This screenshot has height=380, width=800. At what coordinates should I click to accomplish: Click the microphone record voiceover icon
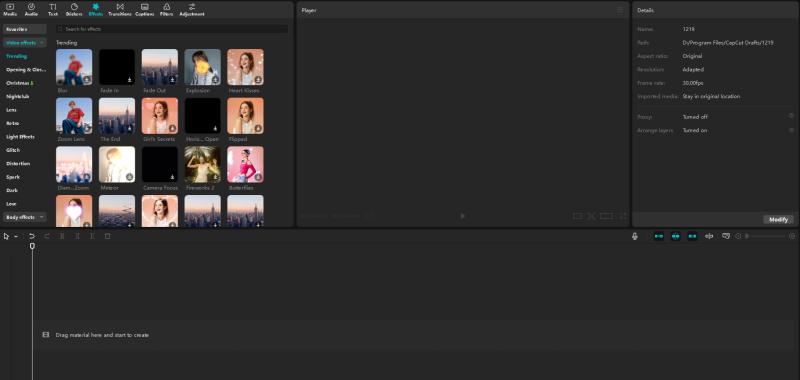click(635, 236)
